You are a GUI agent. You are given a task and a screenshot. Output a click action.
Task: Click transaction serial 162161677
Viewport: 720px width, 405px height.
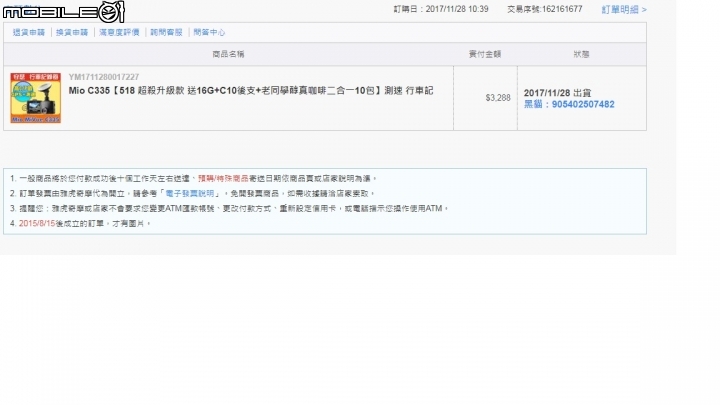(x=562, y=9)
